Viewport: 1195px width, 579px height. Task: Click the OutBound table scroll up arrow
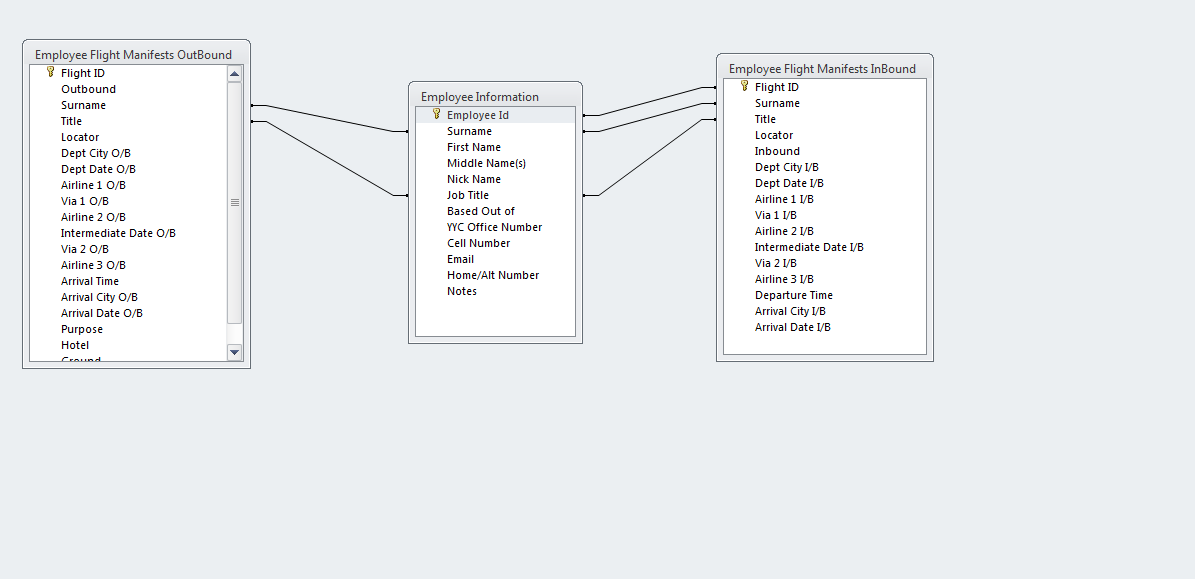[235, 74]
